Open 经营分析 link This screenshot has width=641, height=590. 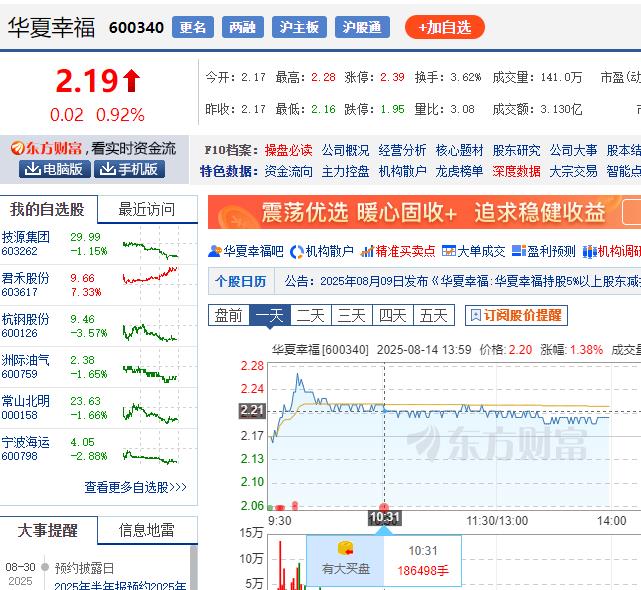coord(402,150)
